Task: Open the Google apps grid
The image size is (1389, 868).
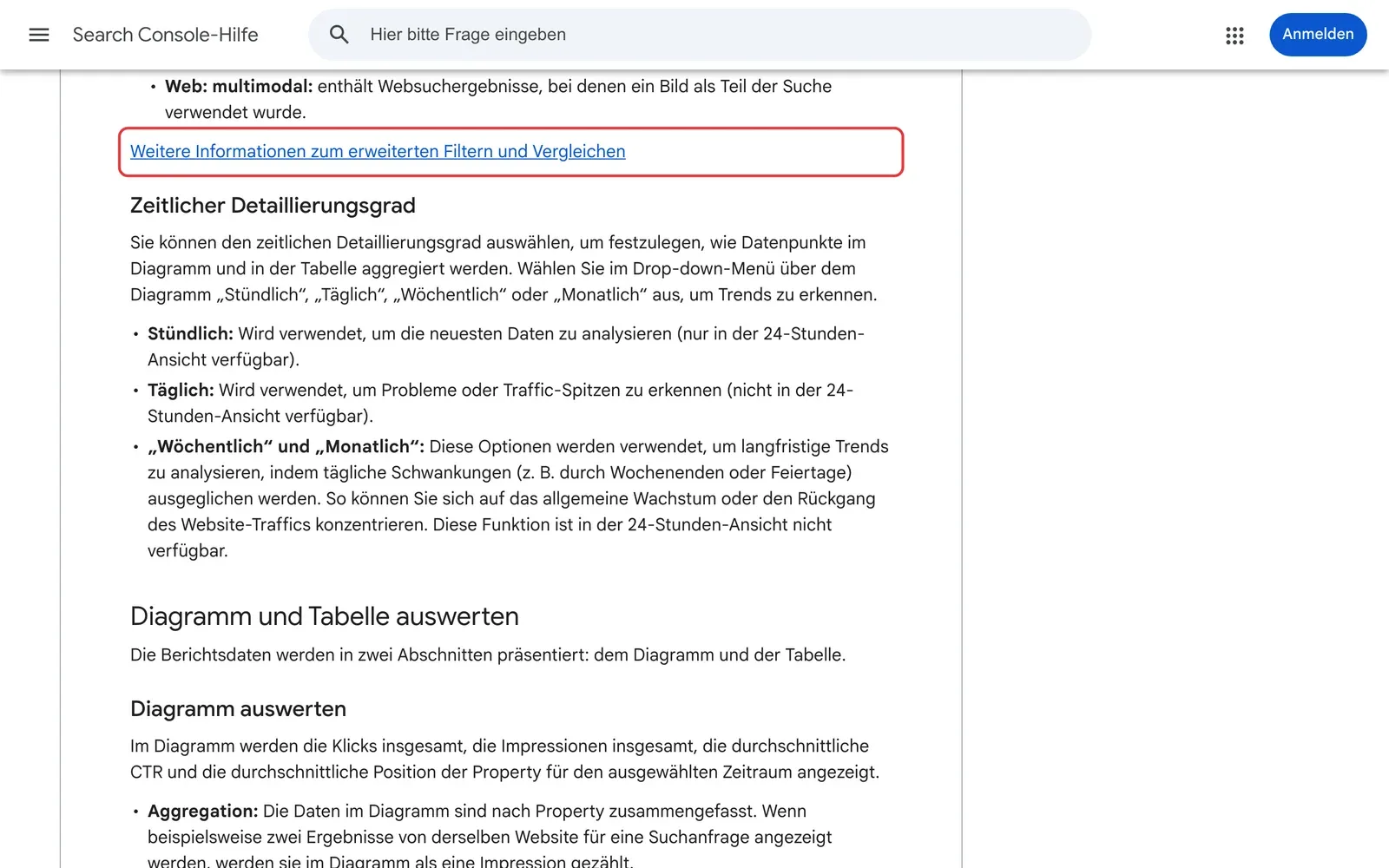Action: [1234, 35]
